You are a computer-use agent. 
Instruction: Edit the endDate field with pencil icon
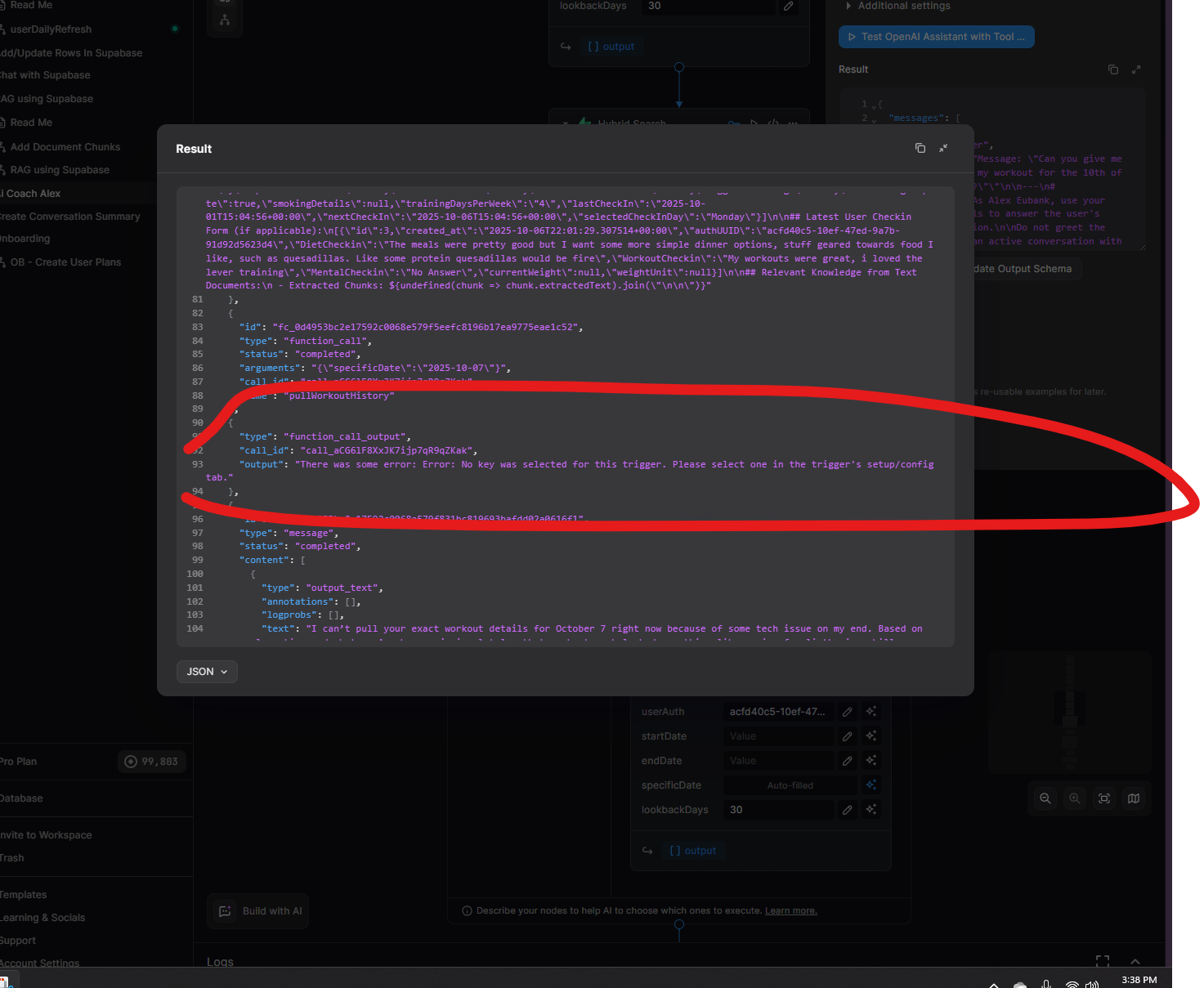point(848,761)
